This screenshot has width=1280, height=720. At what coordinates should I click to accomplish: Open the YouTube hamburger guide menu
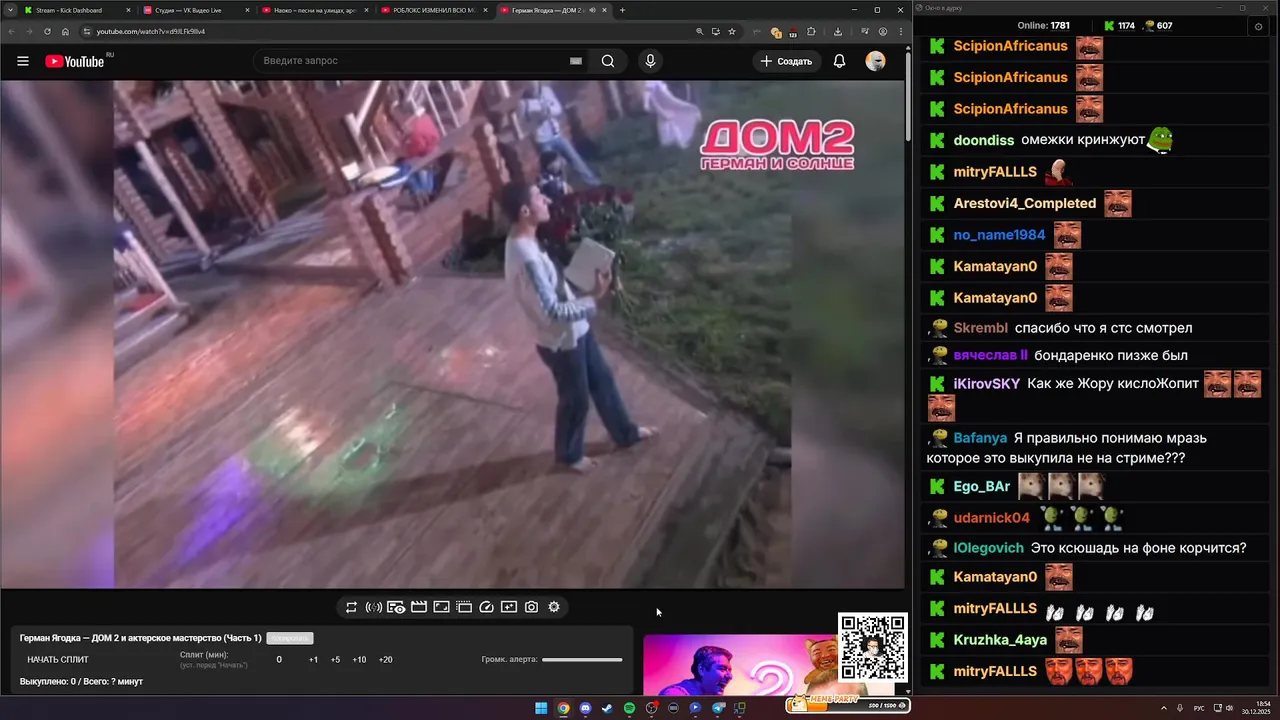23,61
